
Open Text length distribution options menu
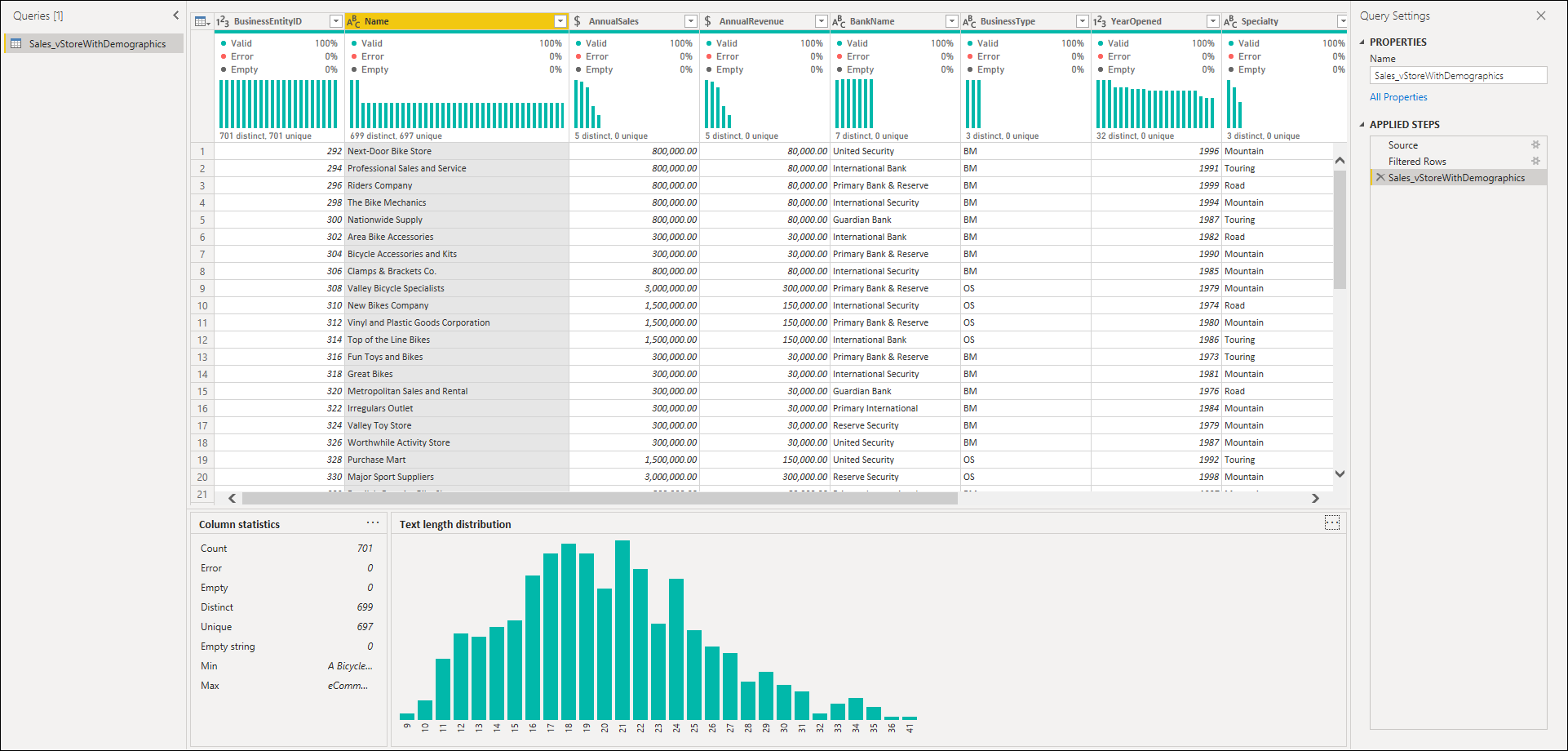coord(1331,523)
